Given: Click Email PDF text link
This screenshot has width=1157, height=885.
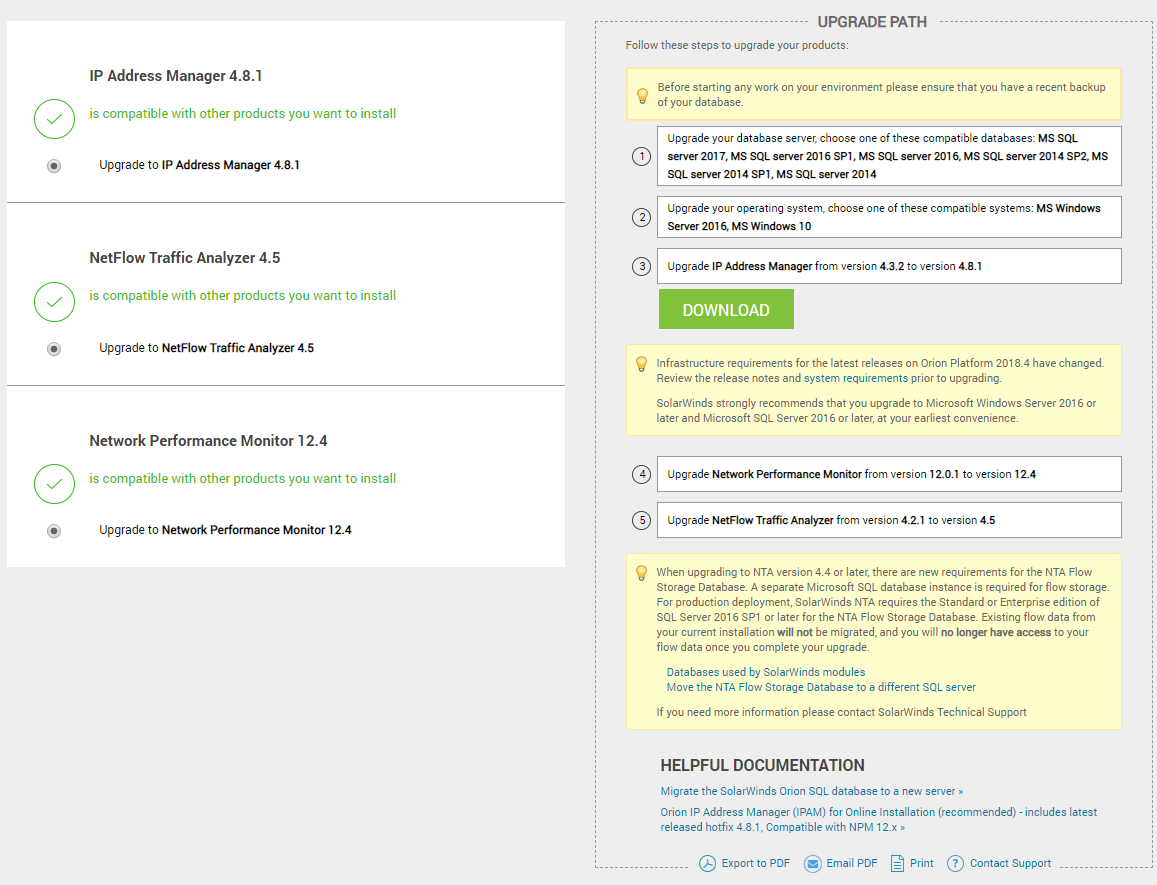Looking at the screenshot, I should (852, 864).
